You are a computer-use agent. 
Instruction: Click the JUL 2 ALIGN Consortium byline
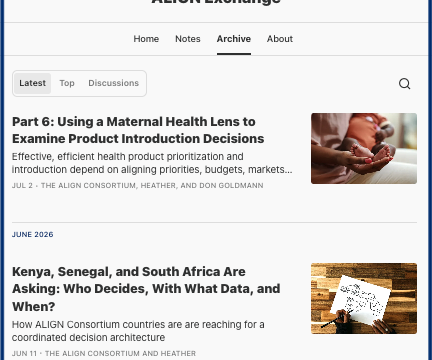click(138, 185)
